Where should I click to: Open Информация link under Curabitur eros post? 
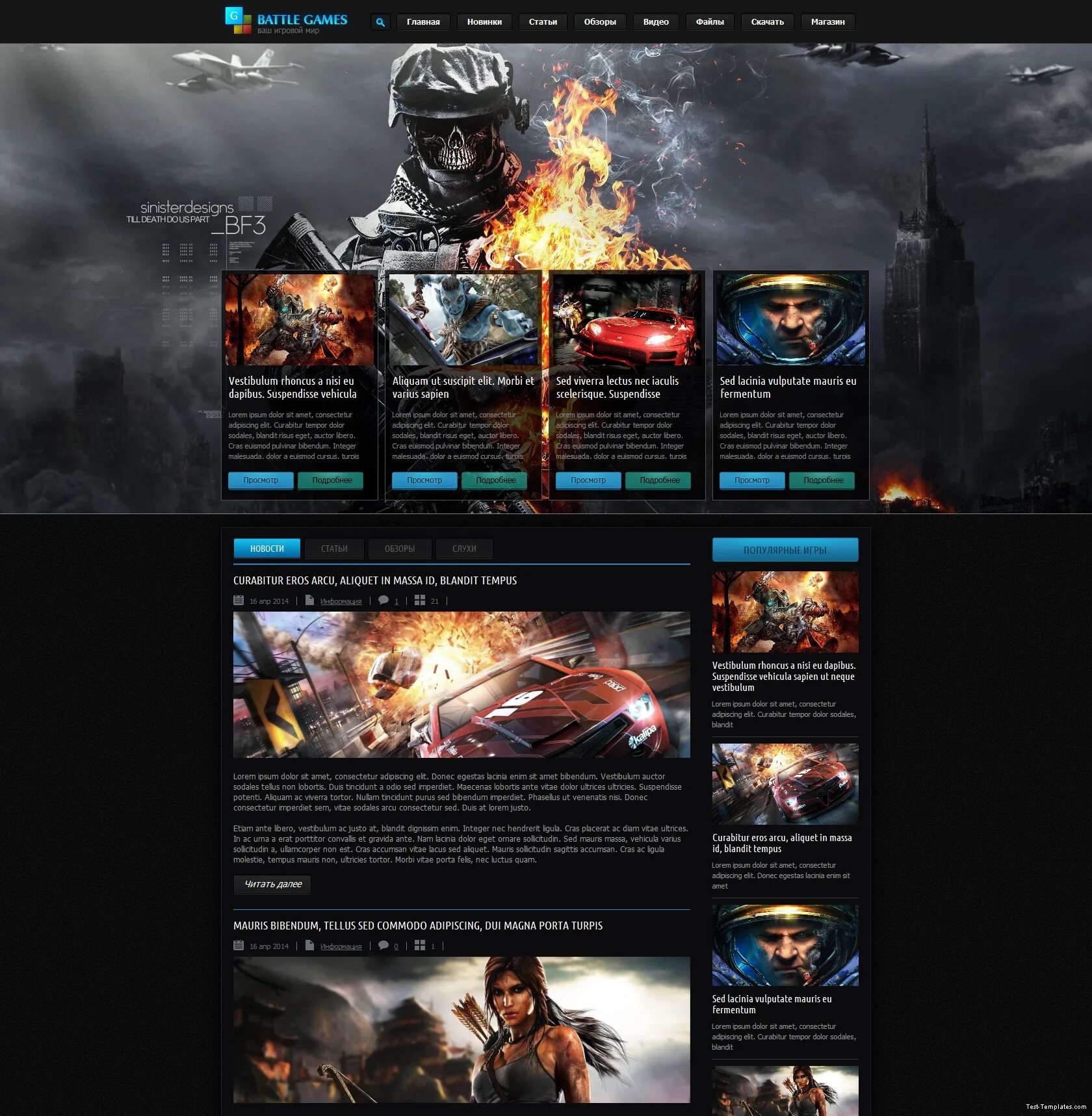point(341,601)
